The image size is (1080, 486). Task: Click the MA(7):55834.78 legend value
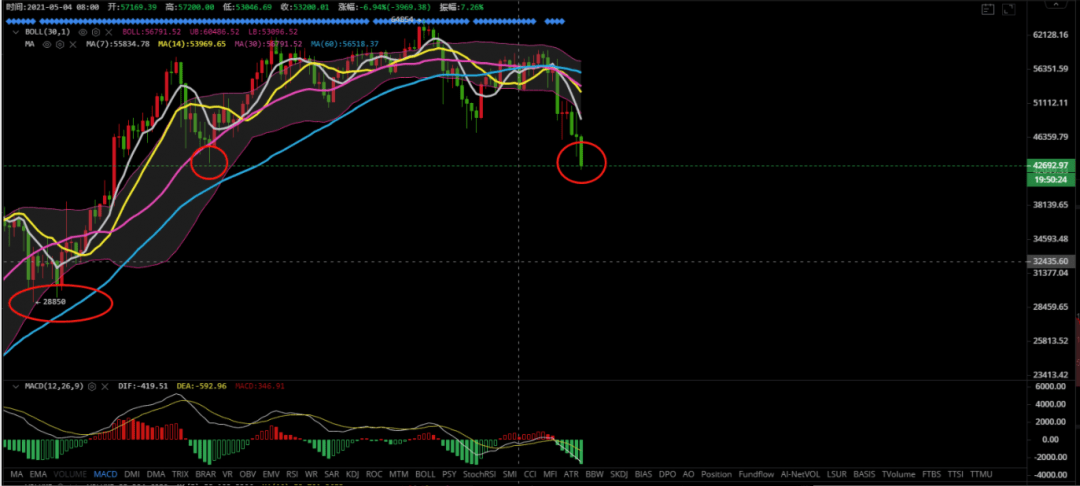[x=118, y=44]
